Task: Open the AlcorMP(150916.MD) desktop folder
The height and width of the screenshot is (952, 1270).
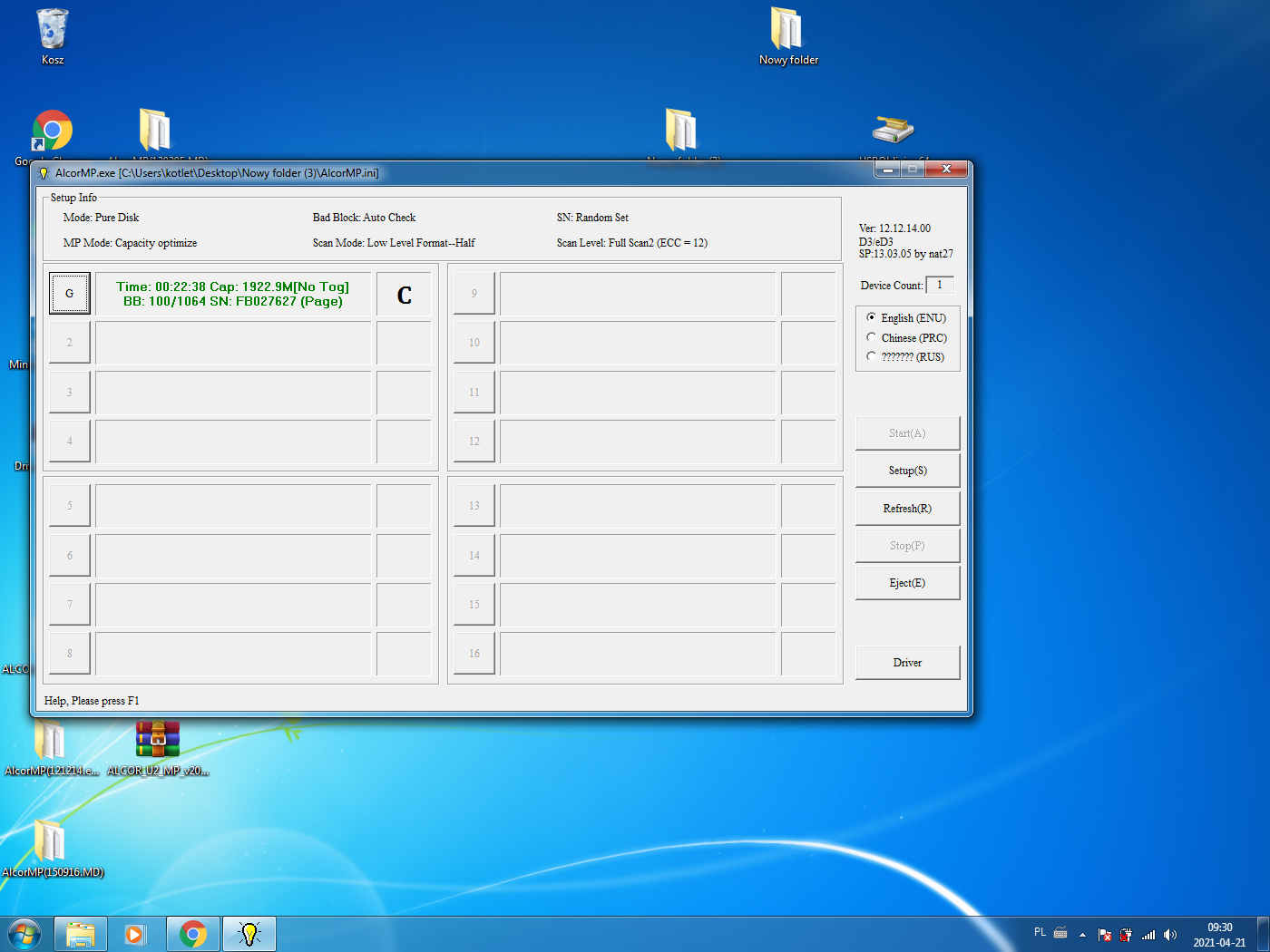Action: click(x=51, y=841)
